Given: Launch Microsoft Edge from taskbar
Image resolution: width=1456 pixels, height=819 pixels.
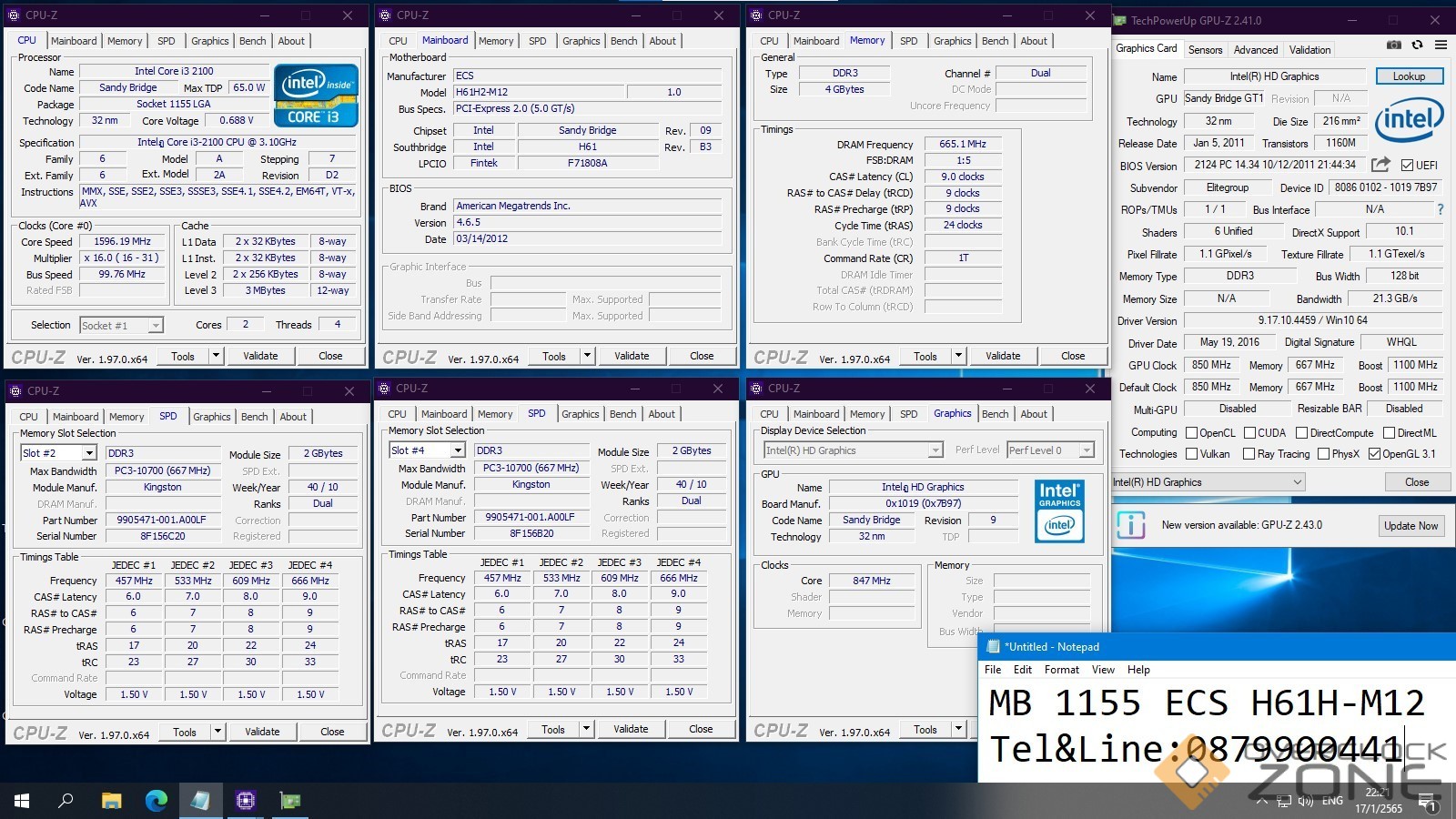Looking at the screenshot, I should (x=157, y=801).
